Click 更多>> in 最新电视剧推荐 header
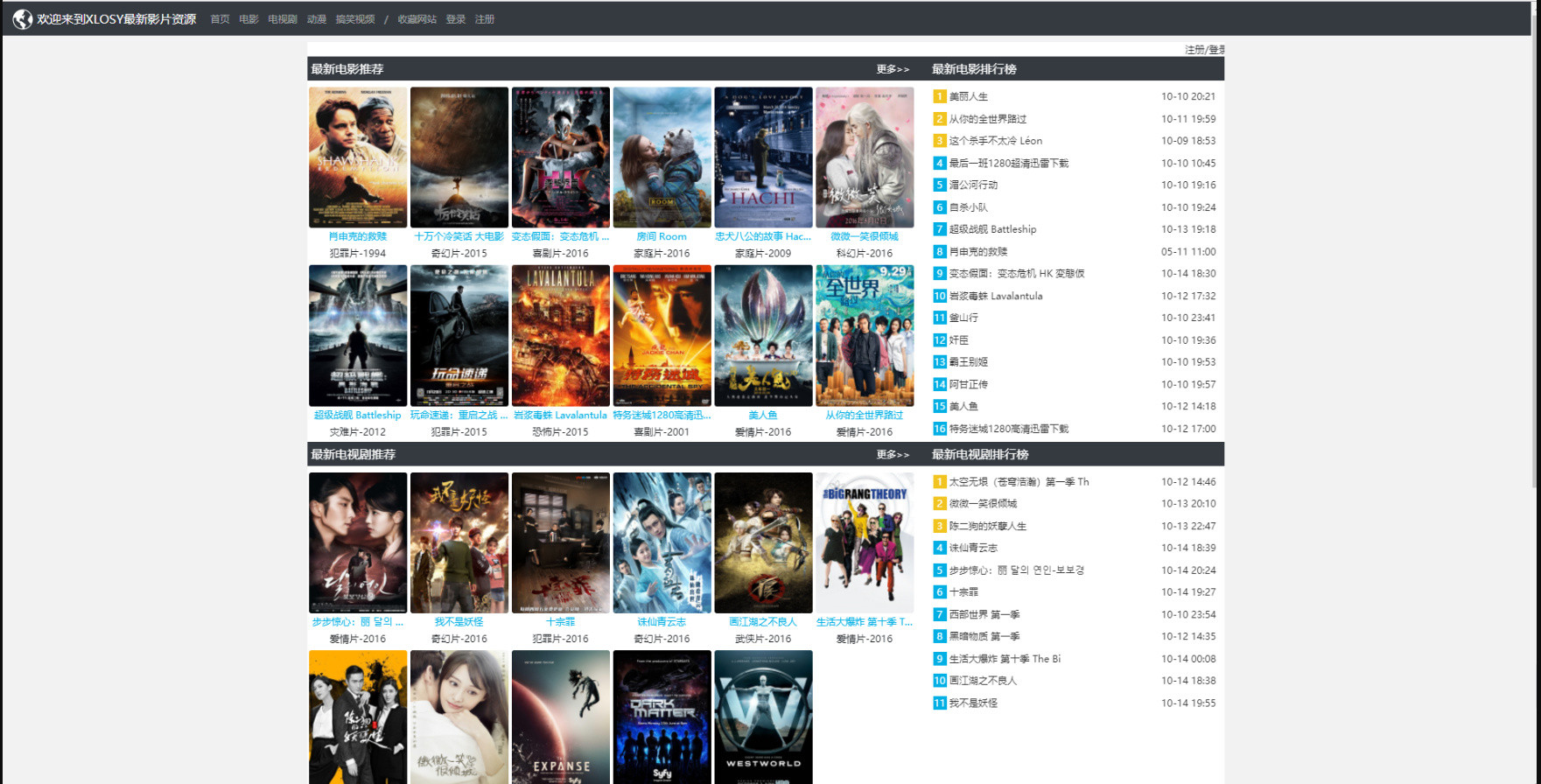This screenshot has height=784, width=1541. pyautogui.click(x=893, y=454)
